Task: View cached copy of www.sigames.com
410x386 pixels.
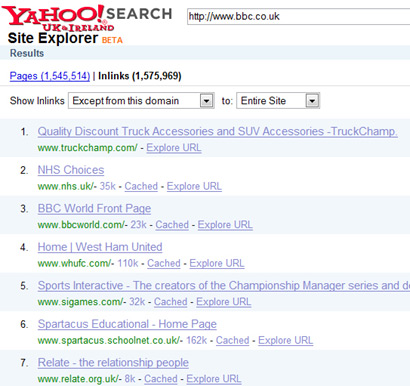Action: click(170, 302)
